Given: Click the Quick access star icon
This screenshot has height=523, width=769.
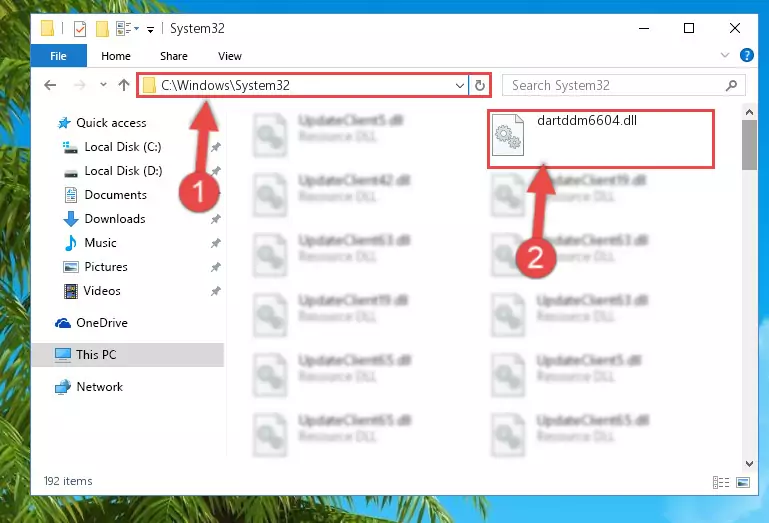Looking at the screenshot, I should tap(64, 123).
